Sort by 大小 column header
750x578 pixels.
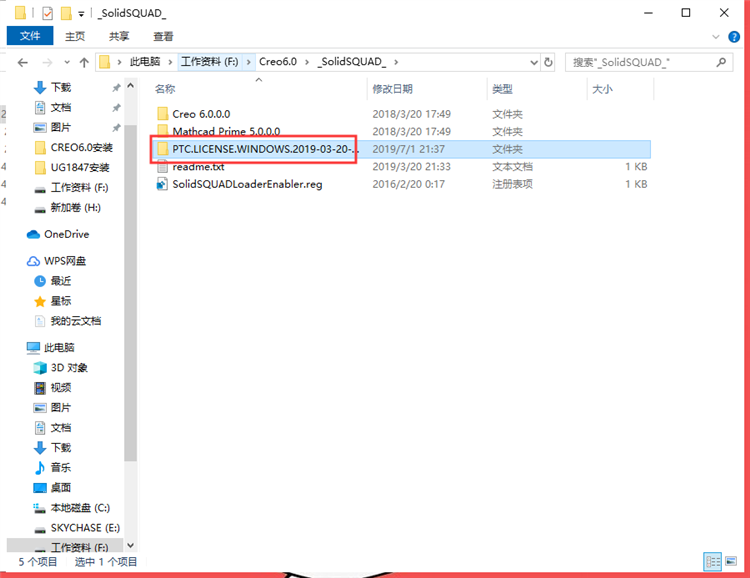(x=602, y=89)
